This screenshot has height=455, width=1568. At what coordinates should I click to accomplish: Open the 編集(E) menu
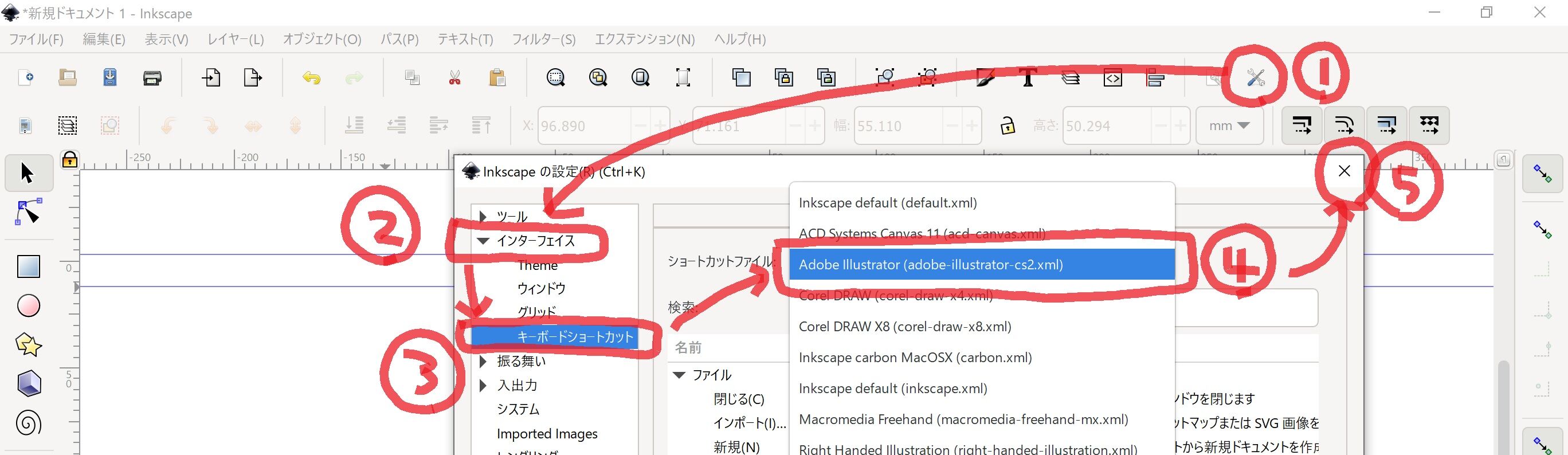pyautogui.click(x=104, y=39)
